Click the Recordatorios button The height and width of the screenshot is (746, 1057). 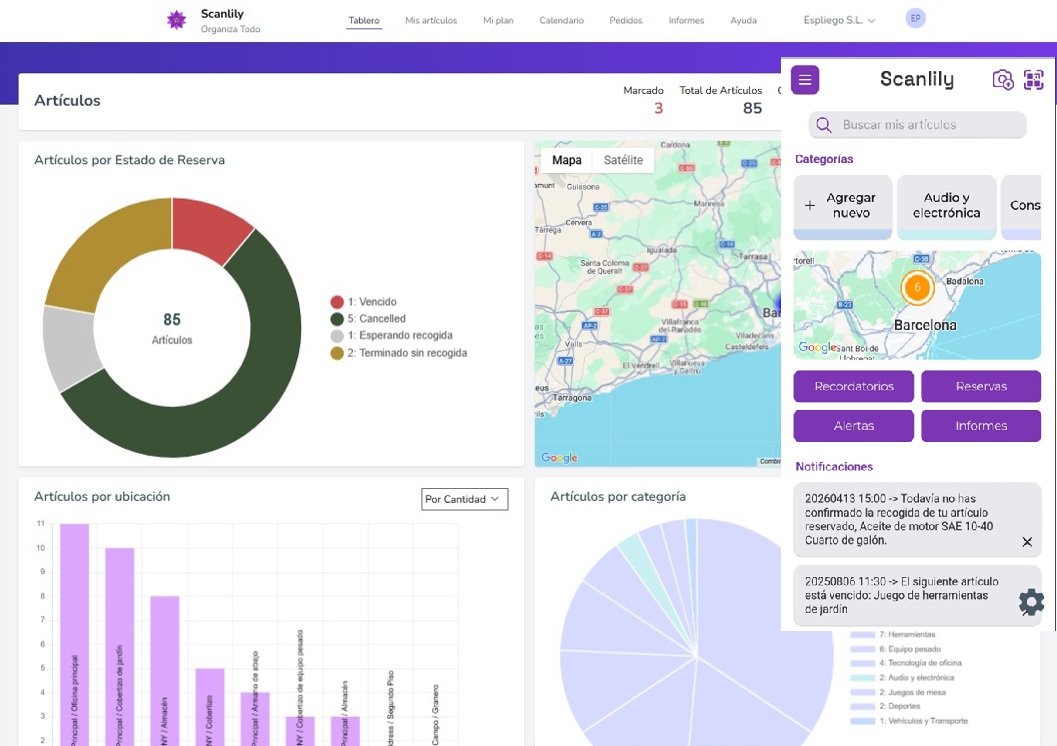click(853, 386)
